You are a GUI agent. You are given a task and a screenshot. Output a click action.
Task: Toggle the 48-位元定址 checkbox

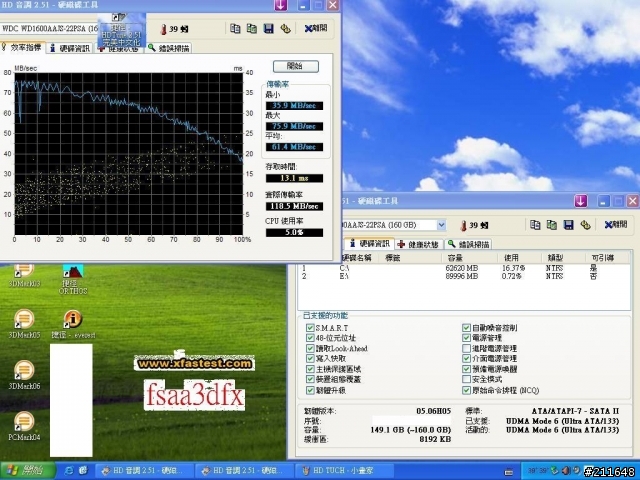pos(310,338)
